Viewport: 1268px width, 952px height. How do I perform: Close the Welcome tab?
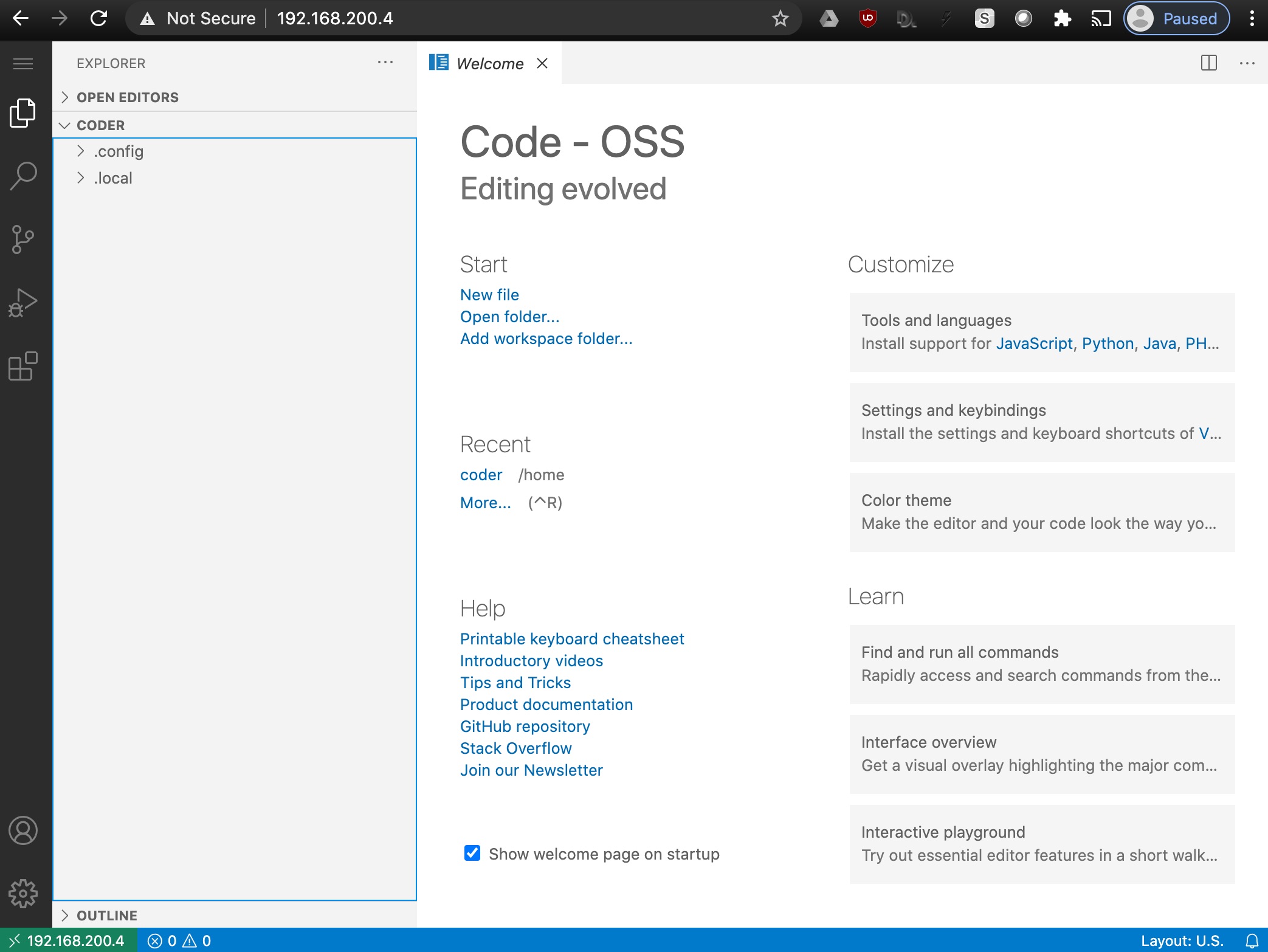[542, 63]
